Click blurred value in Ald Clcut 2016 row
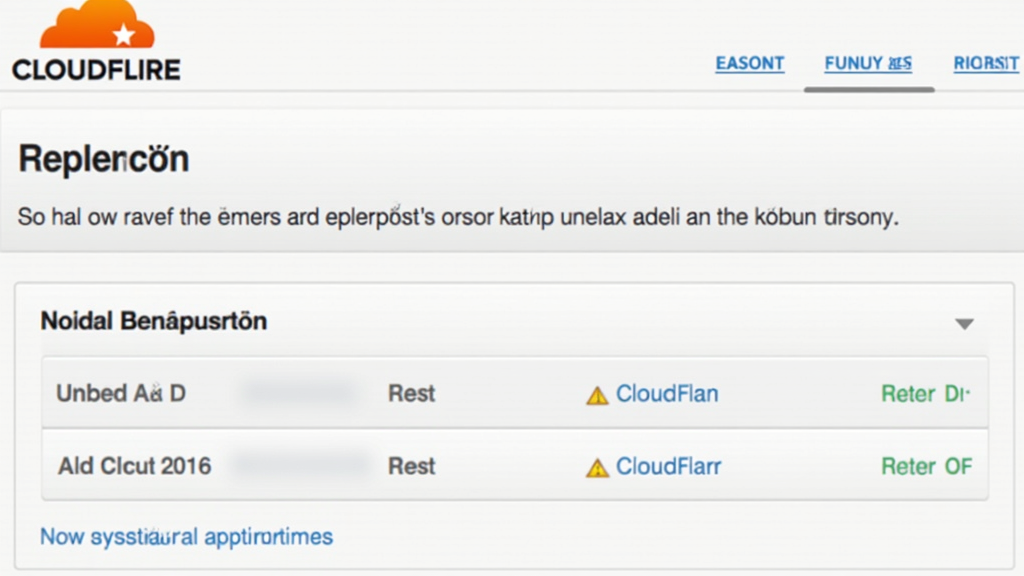This screenshot has width=1024, height=576. 298,466
